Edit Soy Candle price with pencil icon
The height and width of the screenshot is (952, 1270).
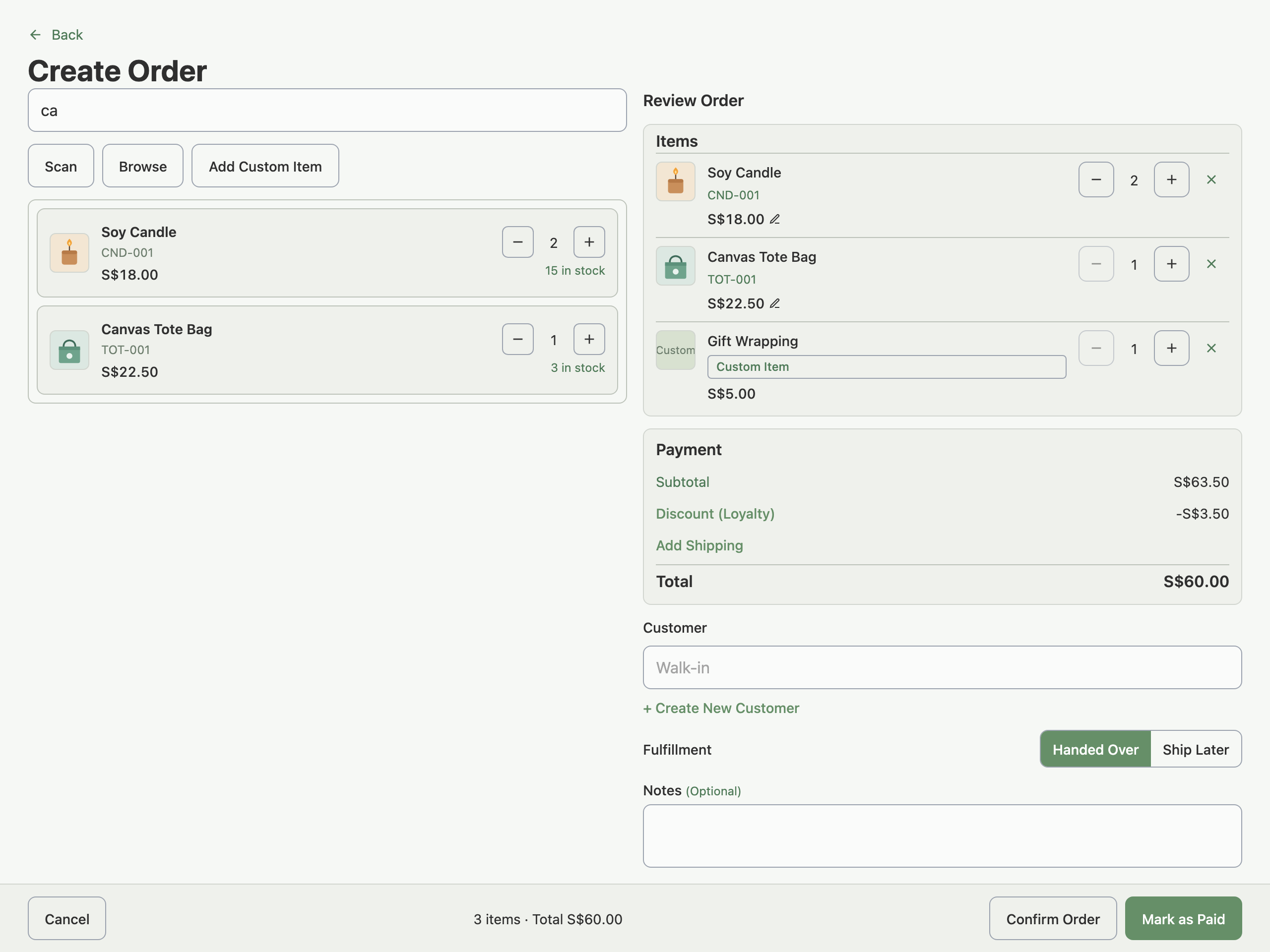pyautogui.click(x=774, y=219)
